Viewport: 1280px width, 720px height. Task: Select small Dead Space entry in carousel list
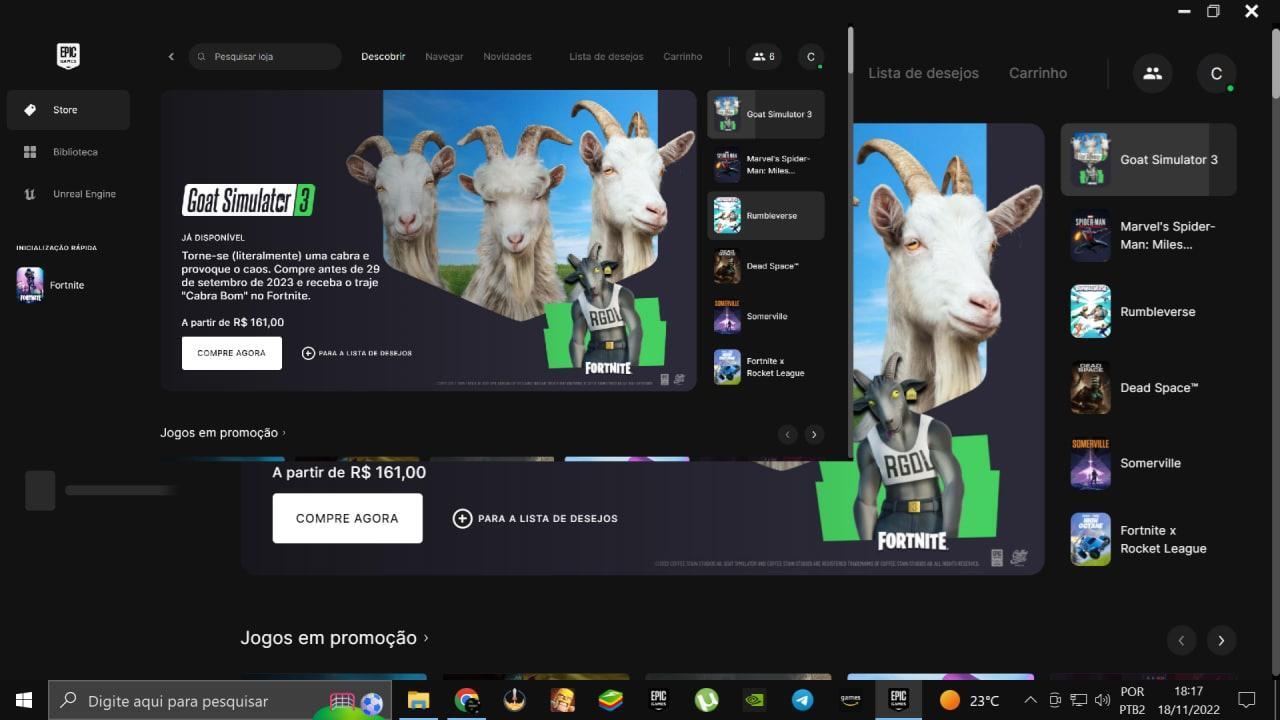pyautogui.click(x=766, y=266)
